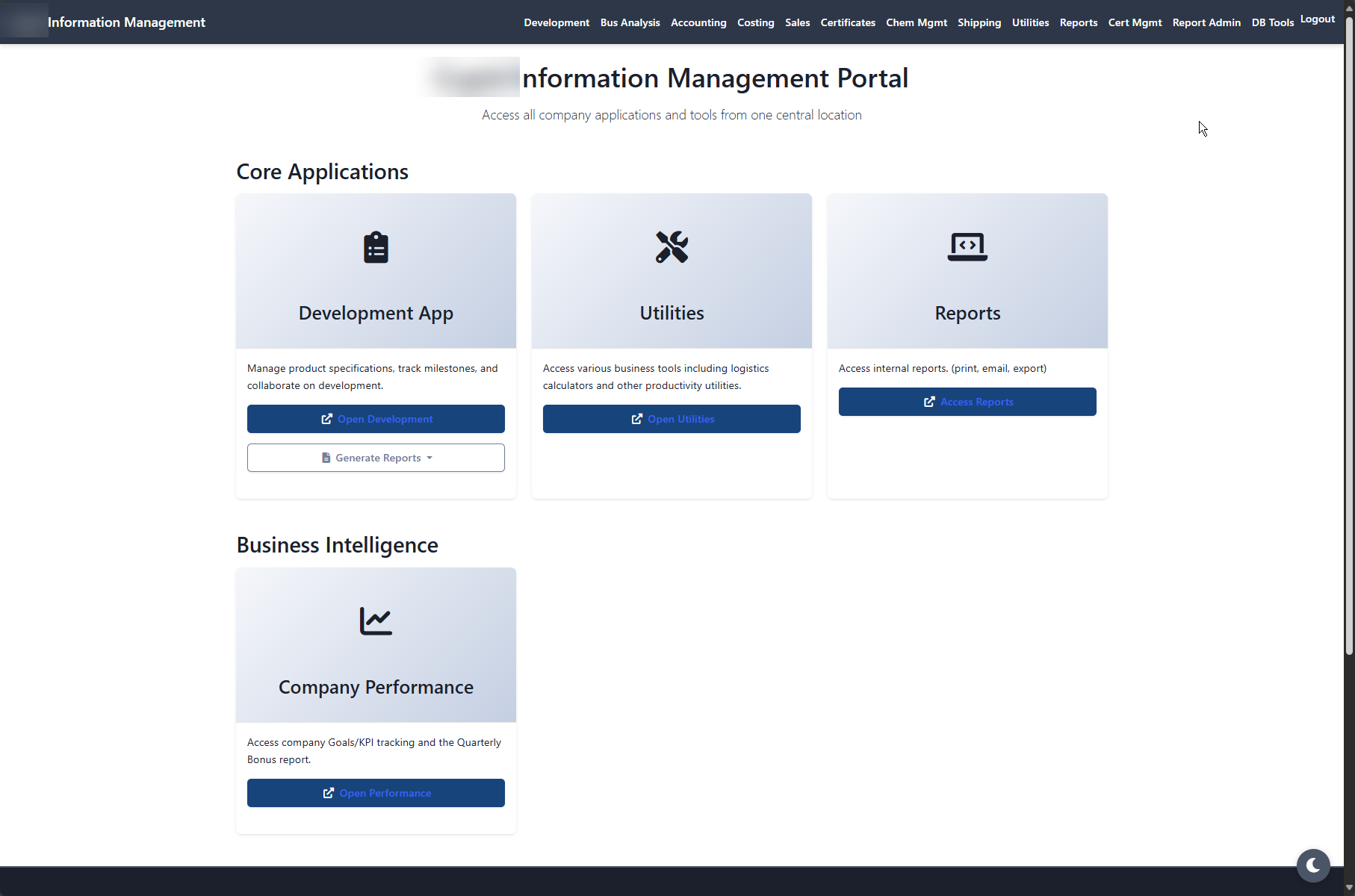
Task: Click the Information Management brand link
Action: point(126,22)
